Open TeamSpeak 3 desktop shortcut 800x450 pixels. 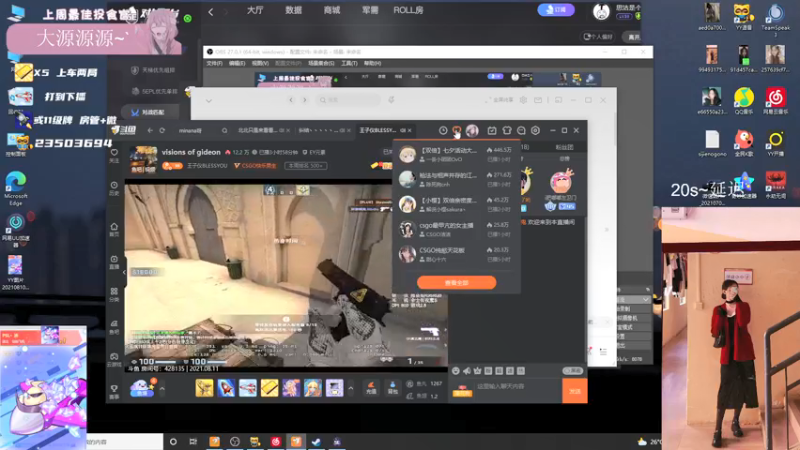776,20
